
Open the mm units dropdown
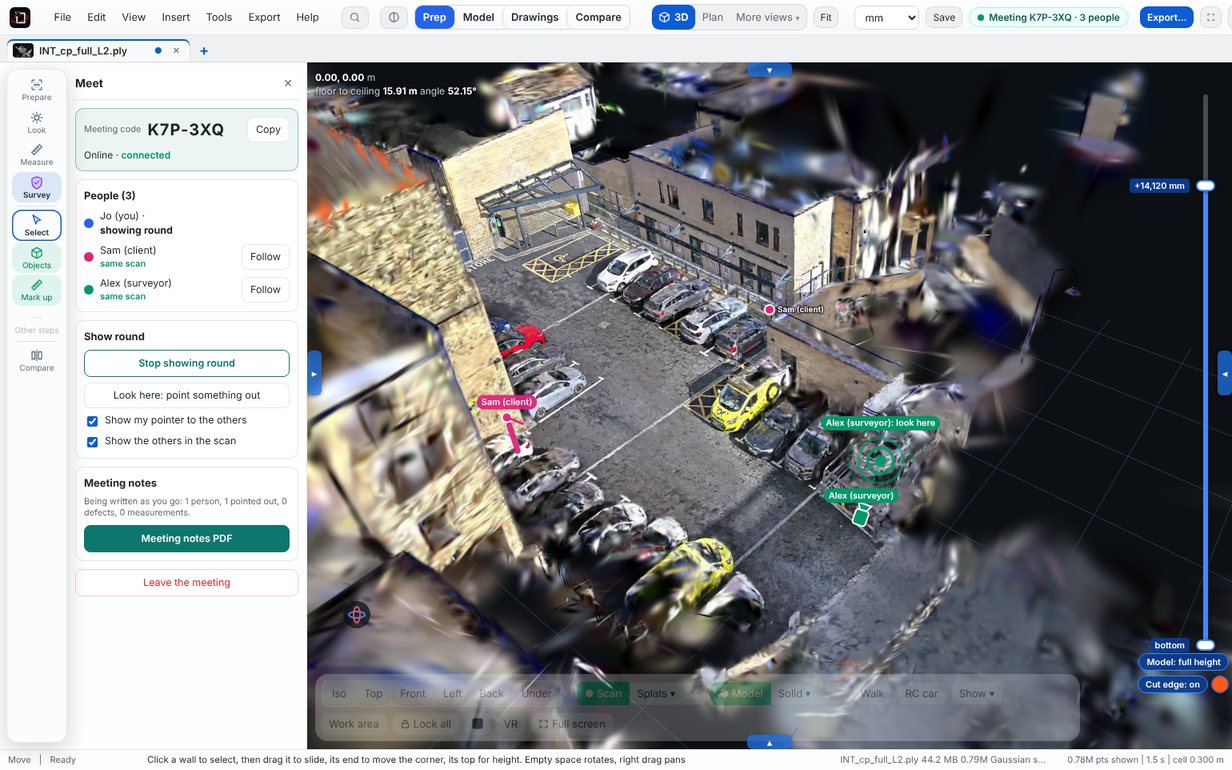tap(886, 17)
